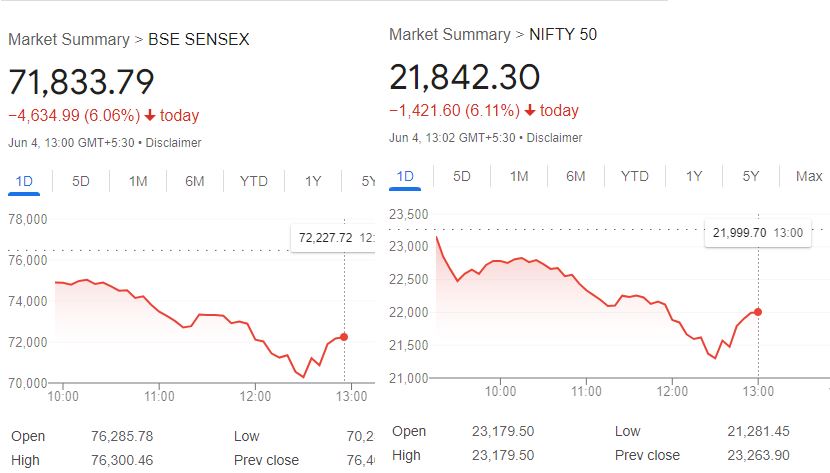Open the 5Y tab for NIFTY 50
830x473 pixels.
point(751,177)
